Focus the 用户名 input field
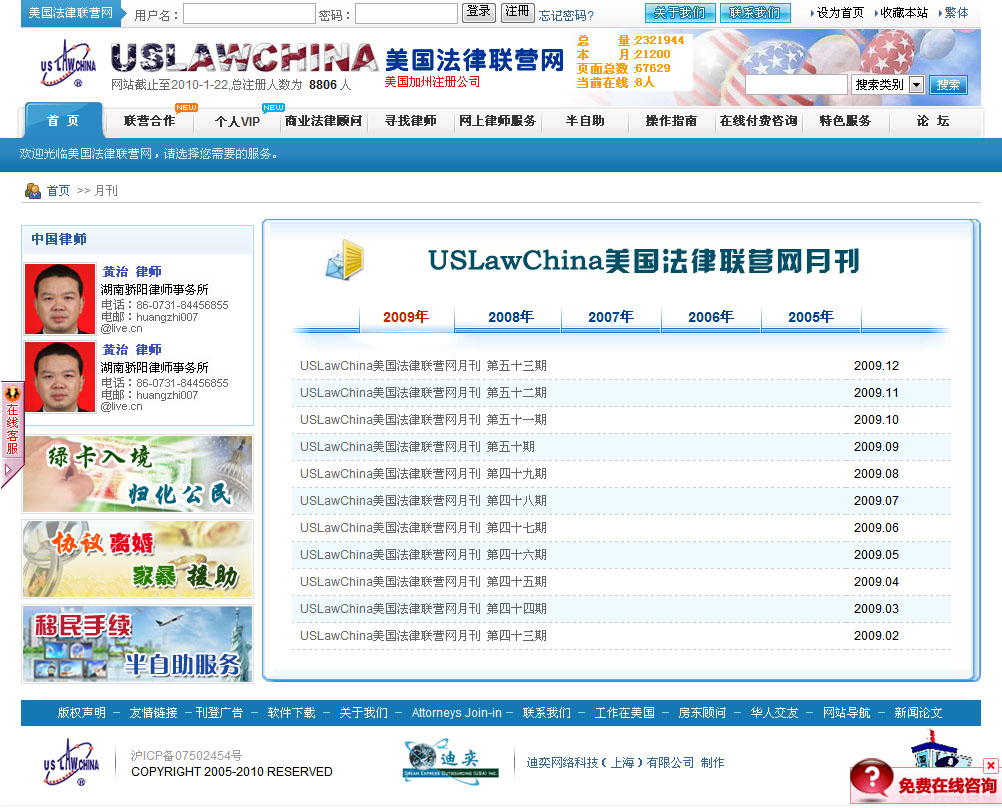The height and width of the screenshot is (808, 1002). tap(249, 14)
